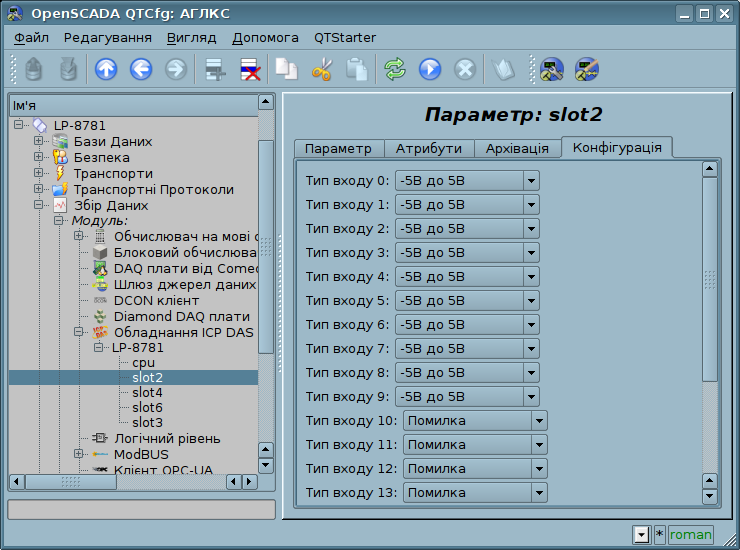Click the 'roman' user label in status bar
The width and height of the screenshot is (740, 550).
tap(691, 535)
